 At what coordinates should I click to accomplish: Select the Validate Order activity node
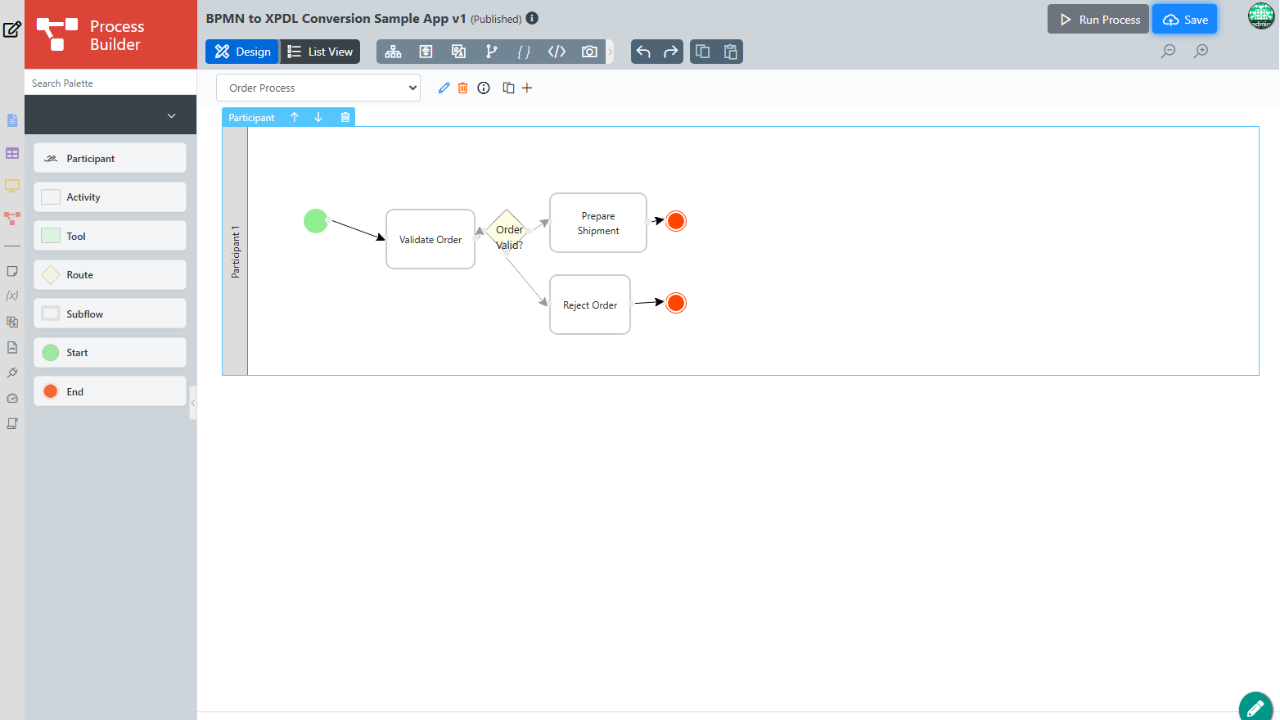click(430, 239)
